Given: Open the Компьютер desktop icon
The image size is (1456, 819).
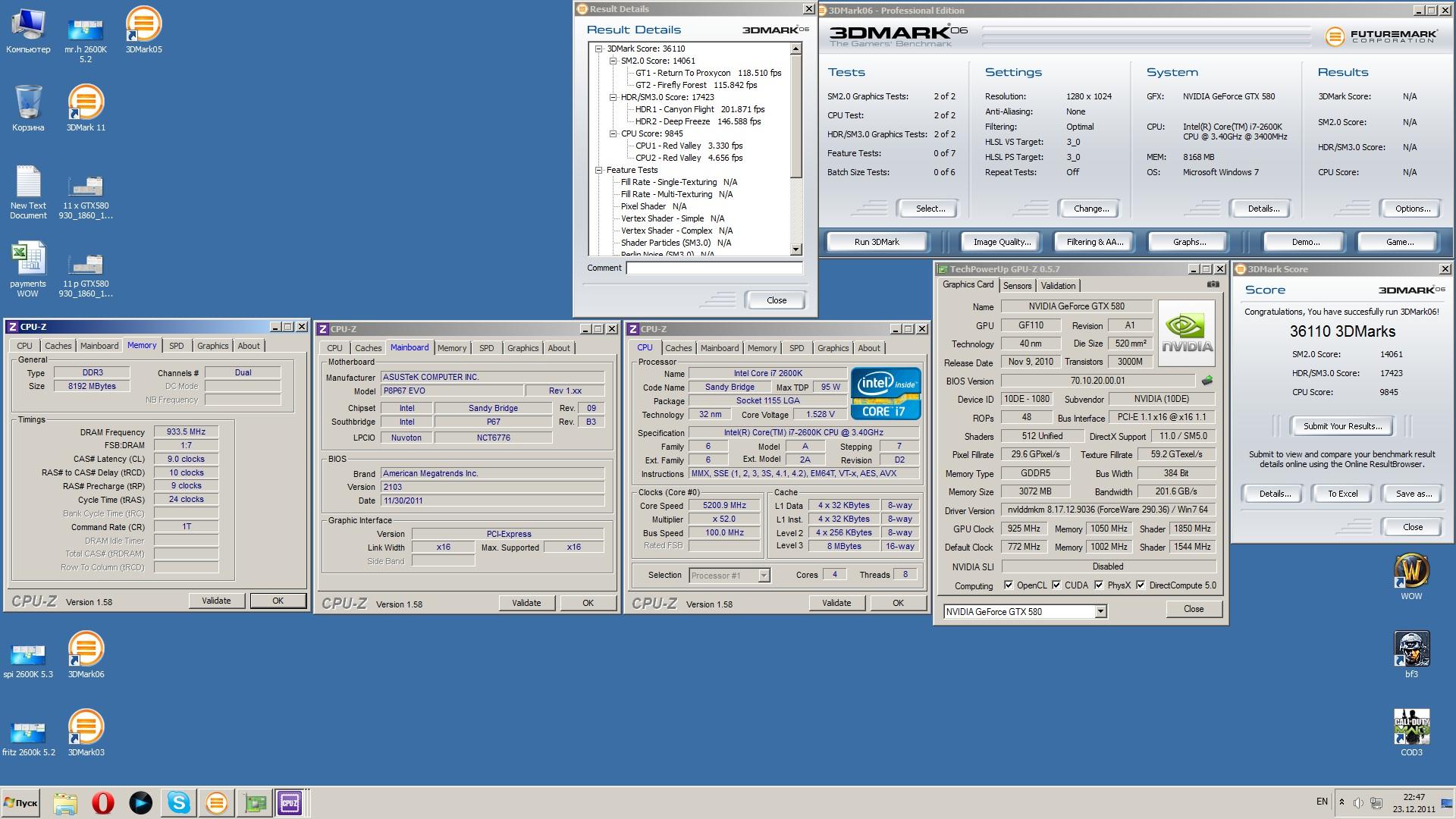Looking at the screenshot, I should [x=28, y=31].
